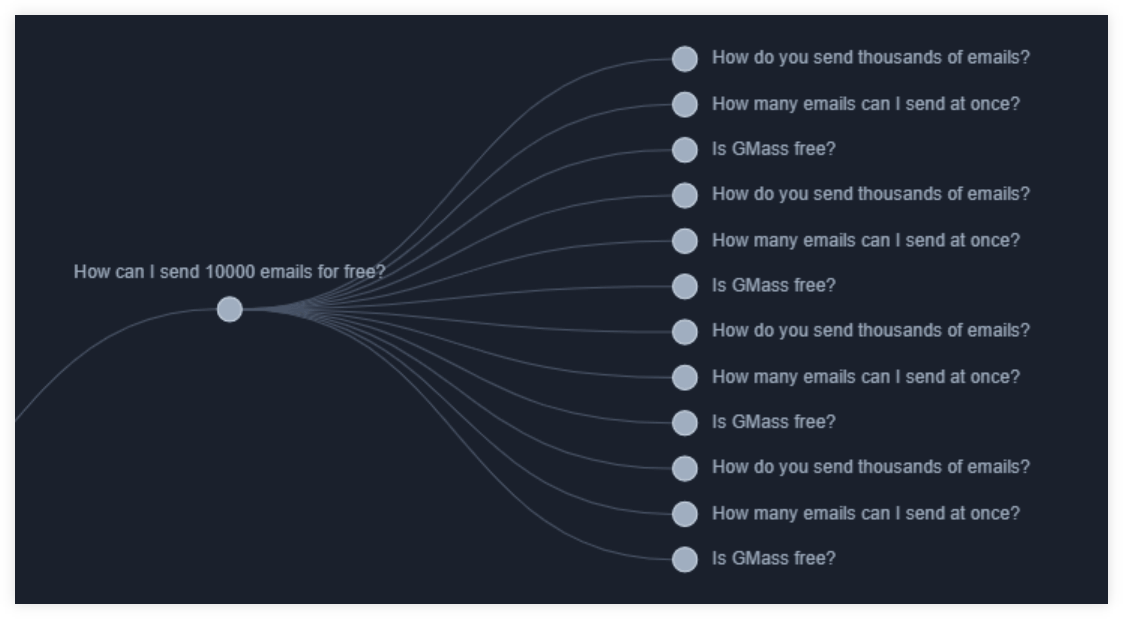1123x619 pixels.
Task: Click the bottommost "How many emails can I send at once?" text
Action: [866, 513]
